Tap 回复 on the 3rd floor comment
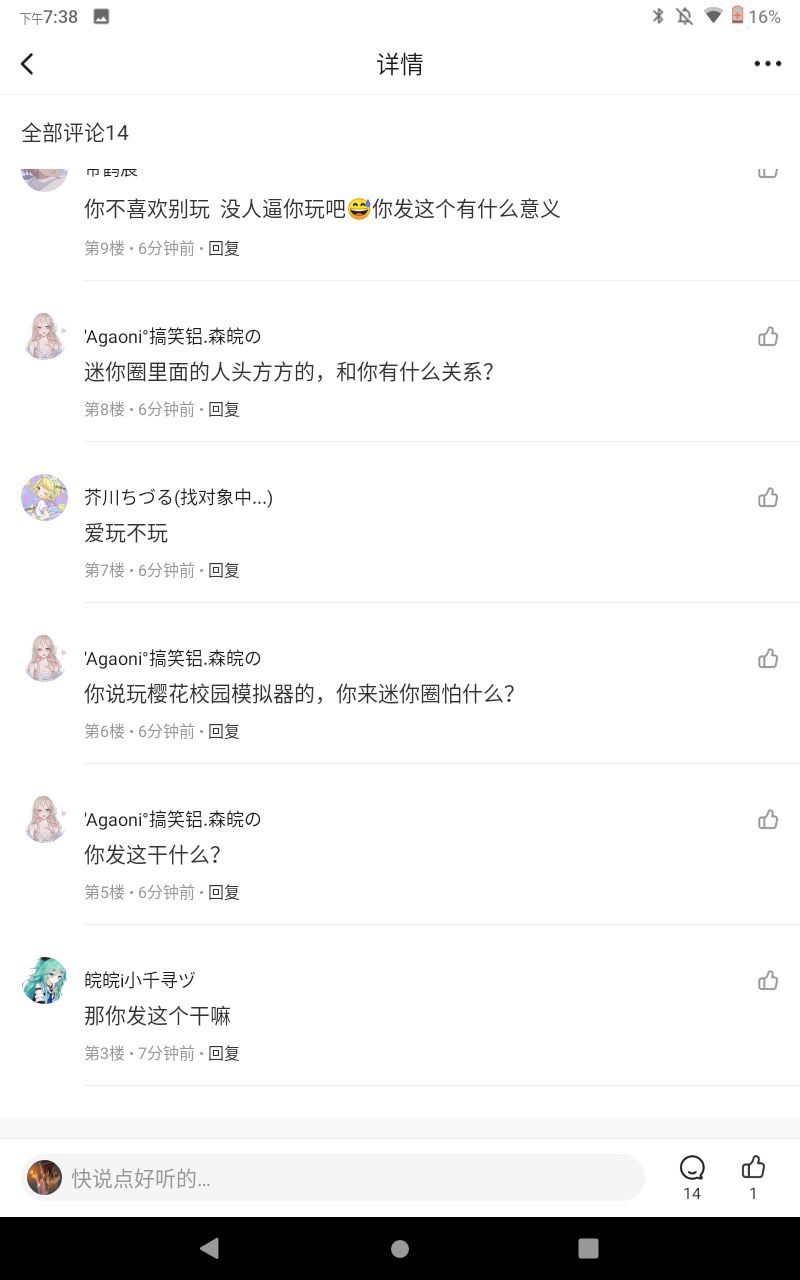 224,1053
